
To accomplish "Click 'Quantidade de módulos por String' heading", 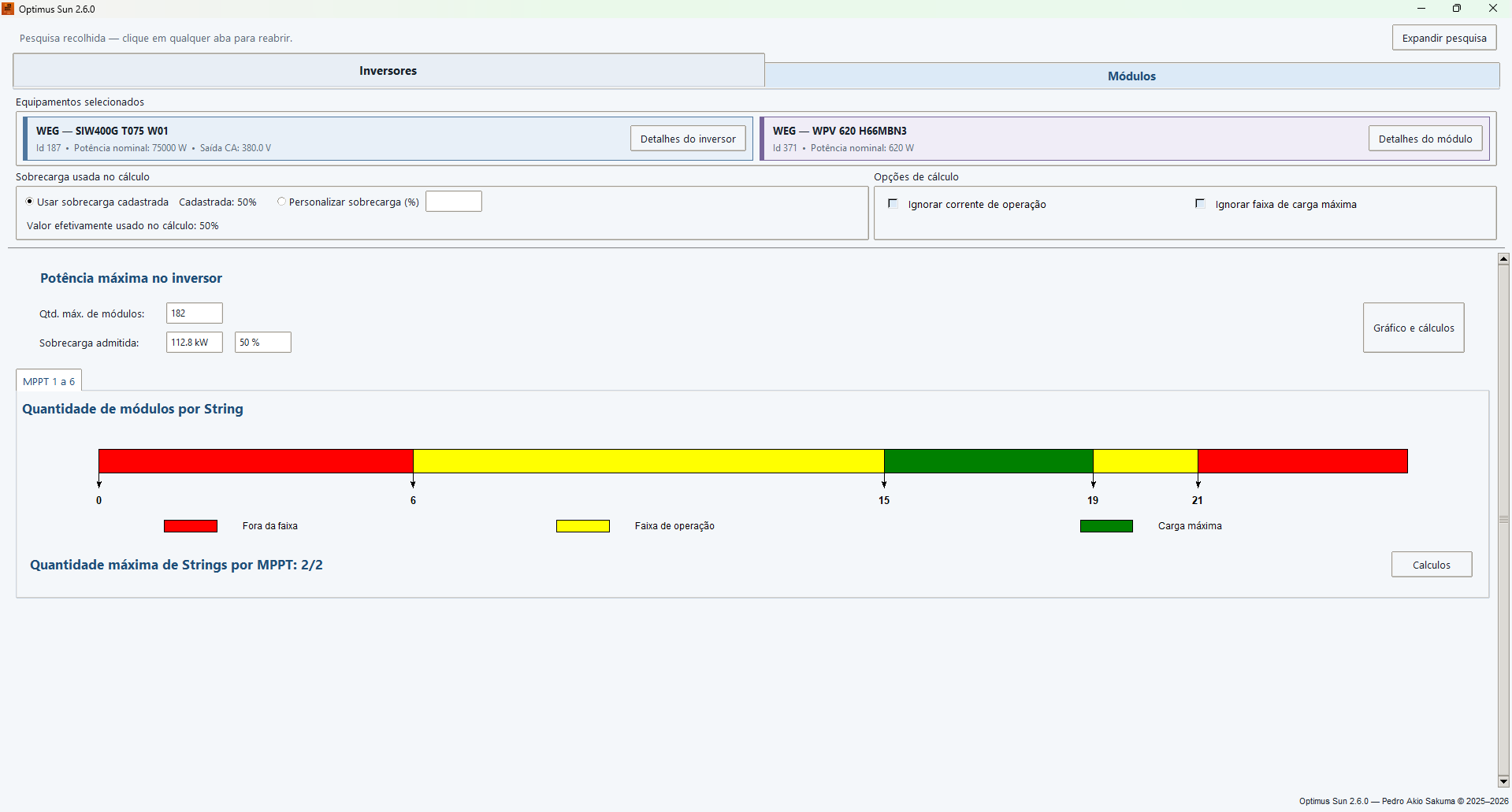I will coord(132,409).
